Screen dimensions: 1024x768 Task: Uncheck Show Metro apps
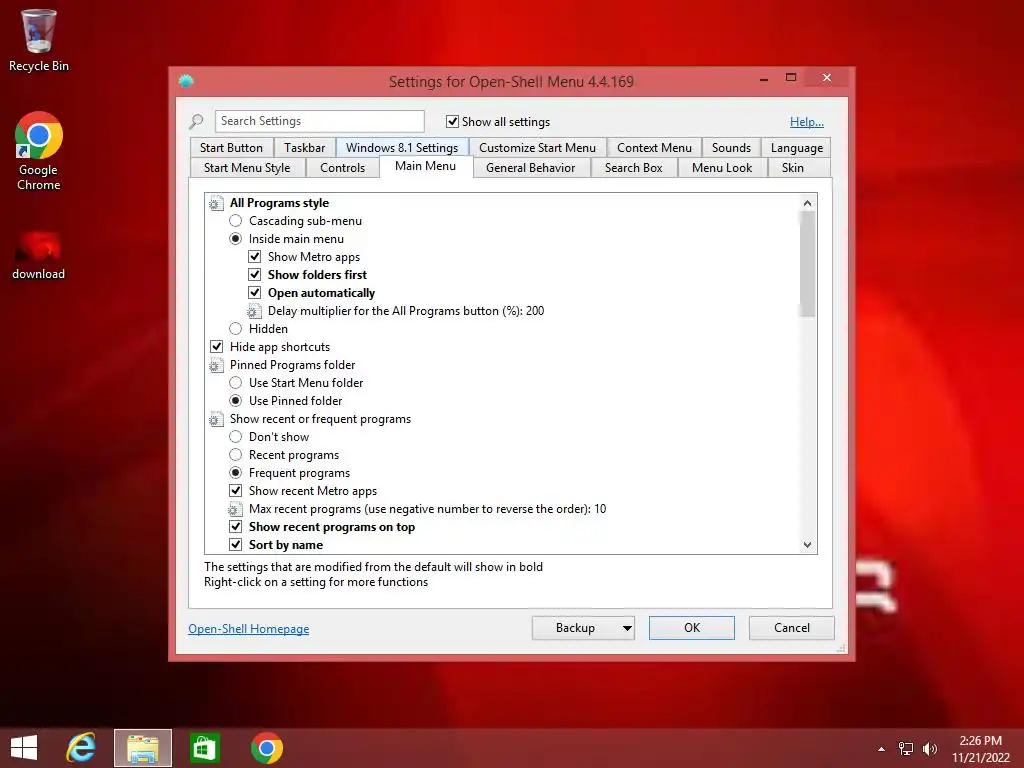255,257
